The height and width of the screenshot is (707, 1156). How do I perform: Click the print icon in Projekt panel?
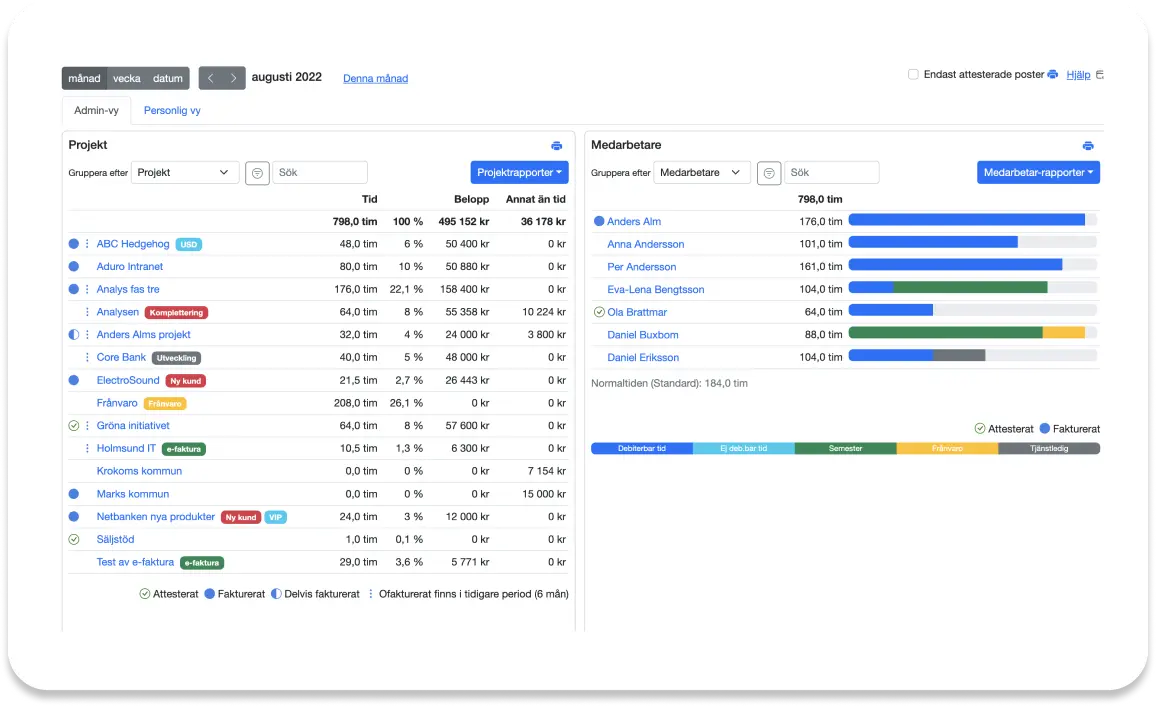(557, 146)
